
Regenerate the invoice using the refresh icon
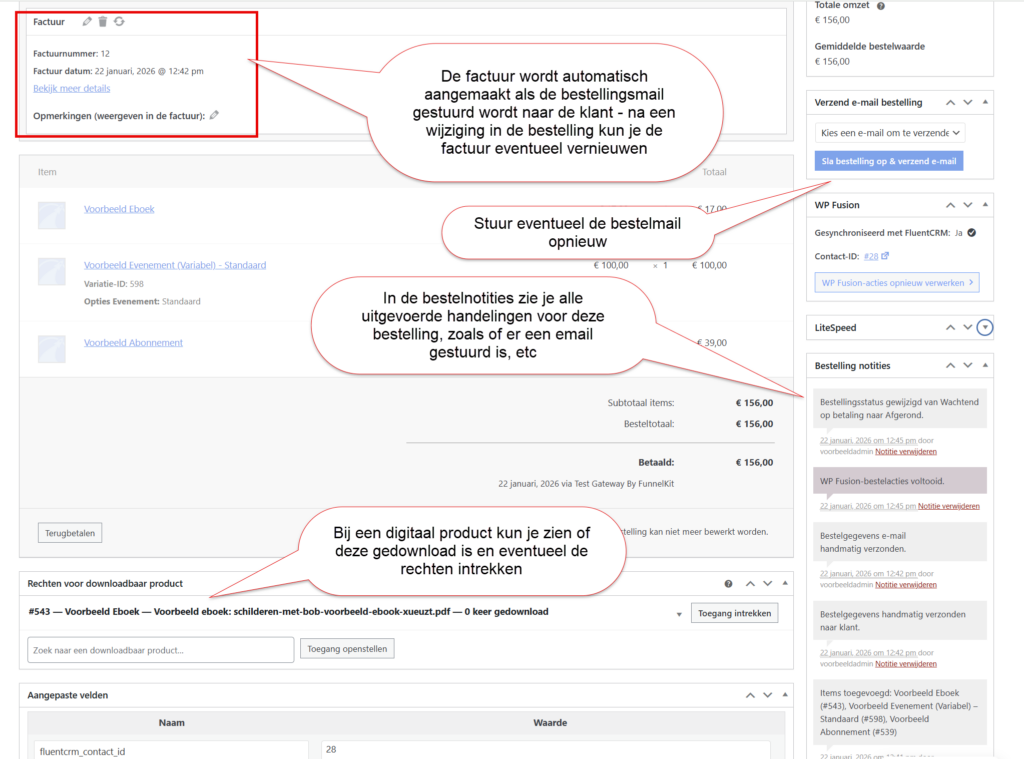[x=119, y=21]
